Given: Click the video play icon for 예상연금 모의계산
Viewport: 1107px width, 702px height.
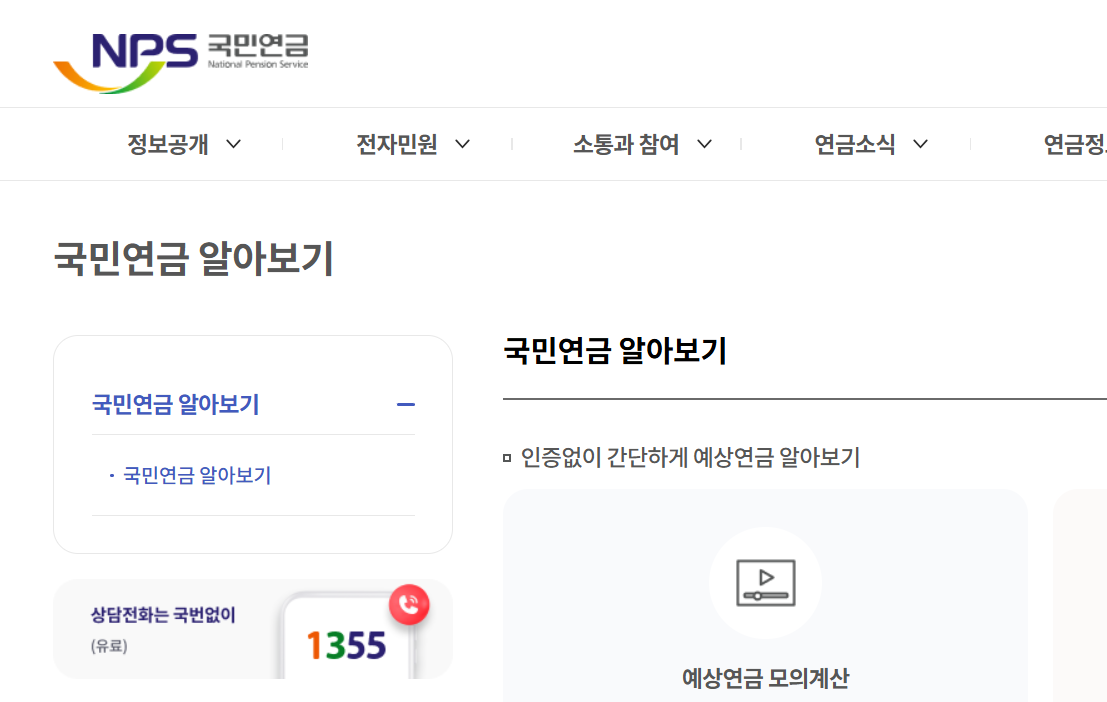Looking at the screenshot, I should tap(765, 583).
